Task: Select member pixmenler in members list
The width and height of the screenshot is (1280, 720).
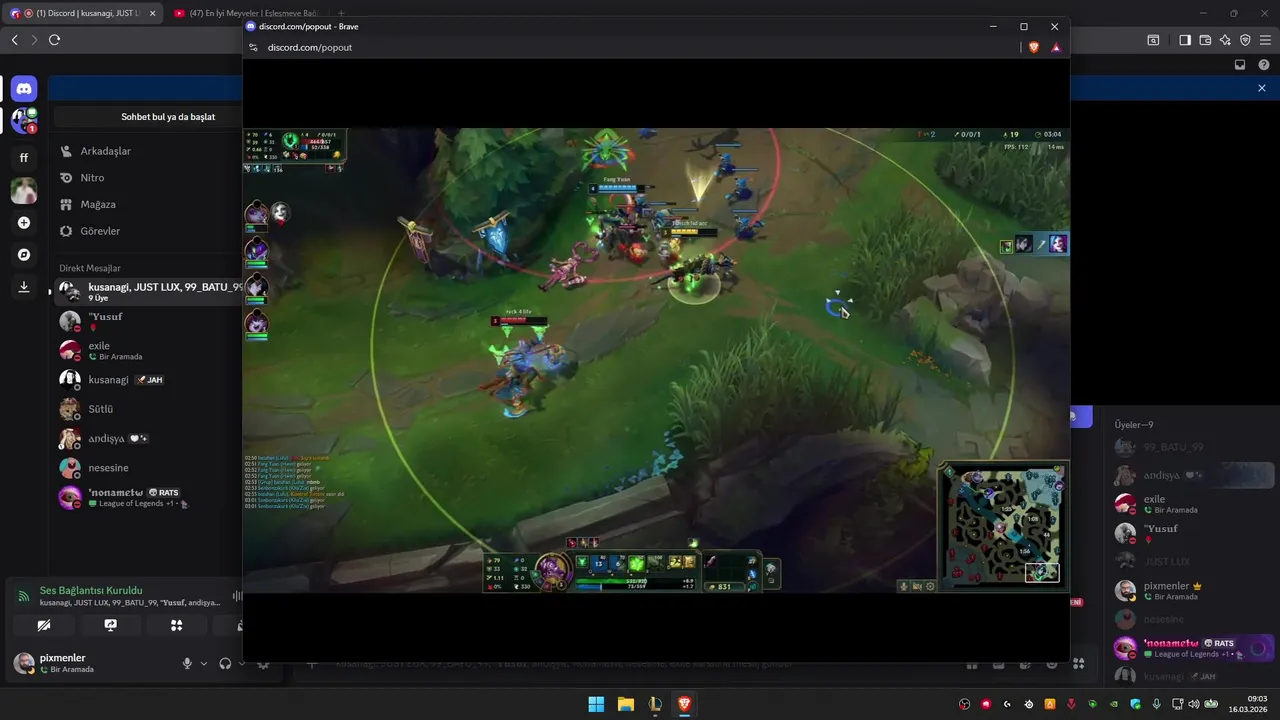Action: click(x=1192, y=590)
